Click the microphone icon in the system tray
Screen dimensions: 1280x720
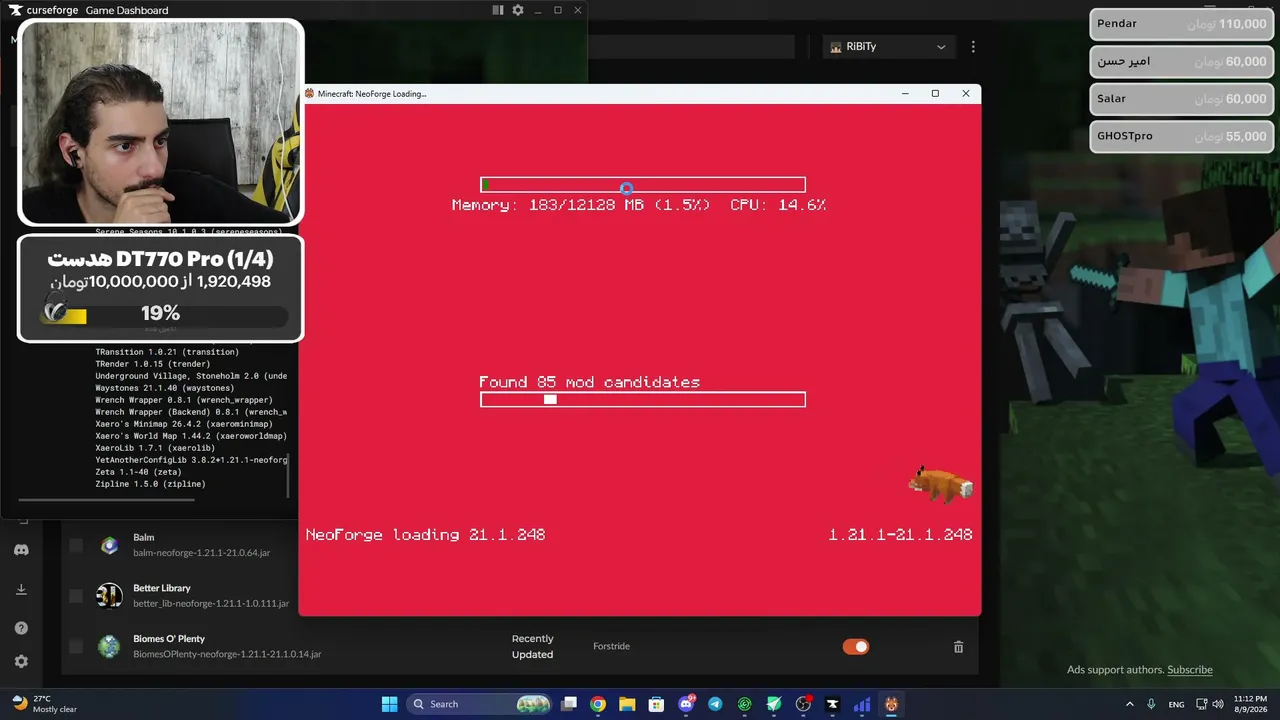1152,704
